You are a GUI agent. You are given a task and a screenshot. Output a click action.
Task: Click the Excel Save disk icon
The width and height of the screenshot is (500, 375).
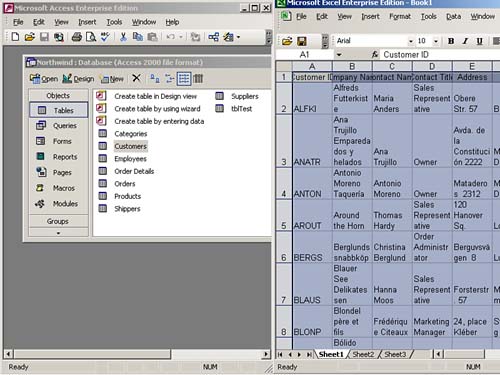coord(302,41)
